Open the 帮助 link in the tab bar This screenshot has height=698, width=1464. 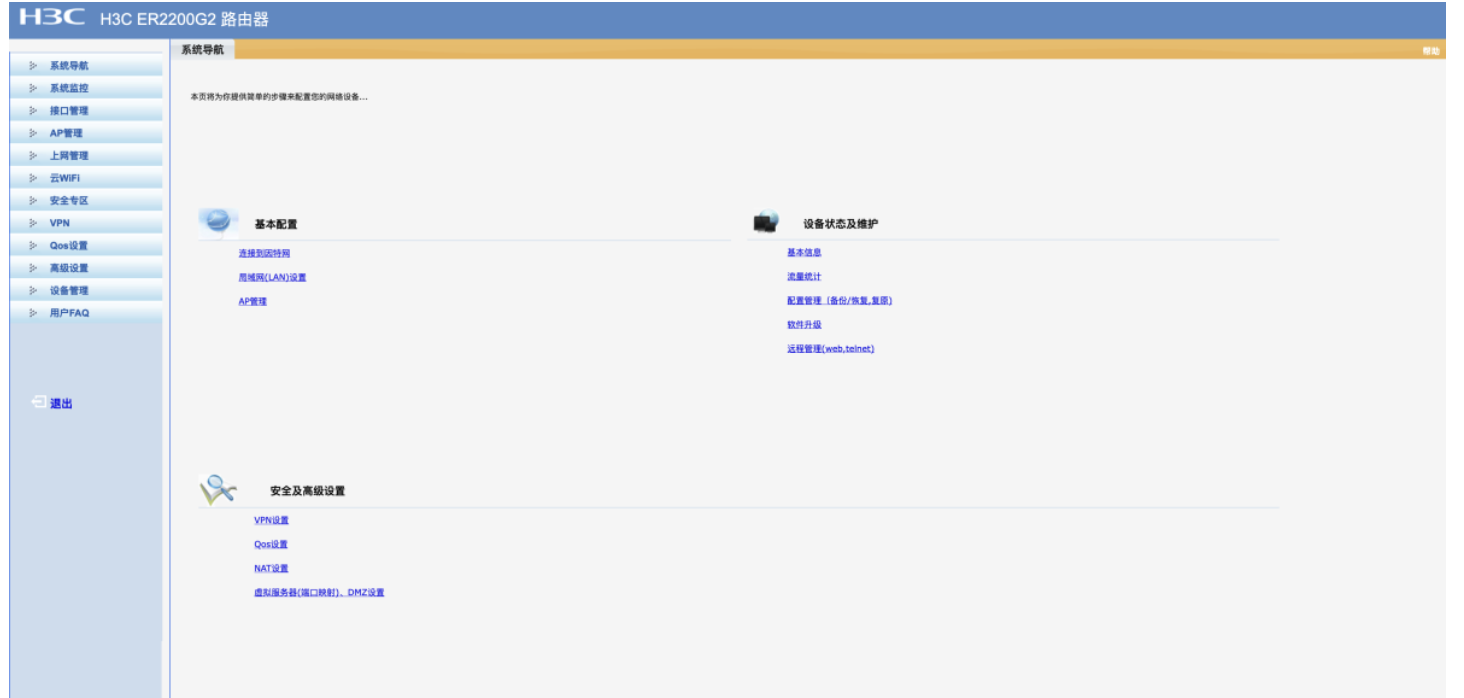[x=1430, y=51]
